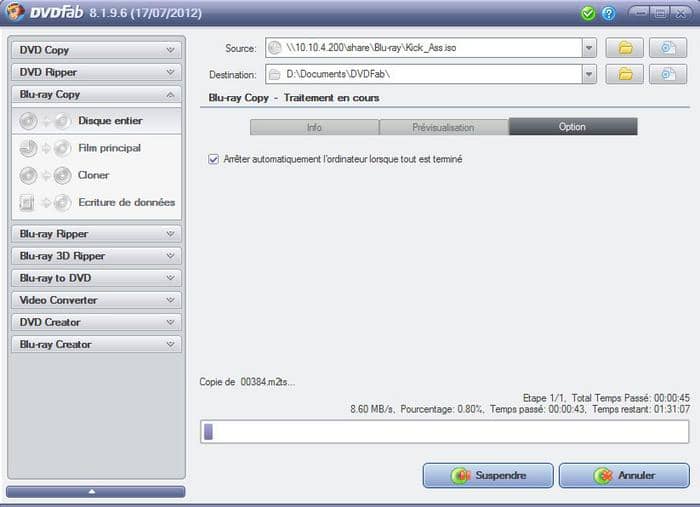The image size is (700, 507).
Task: Collapse the Blu-ray Copy section
Action: pyautogui.click(x=96, y=94)
